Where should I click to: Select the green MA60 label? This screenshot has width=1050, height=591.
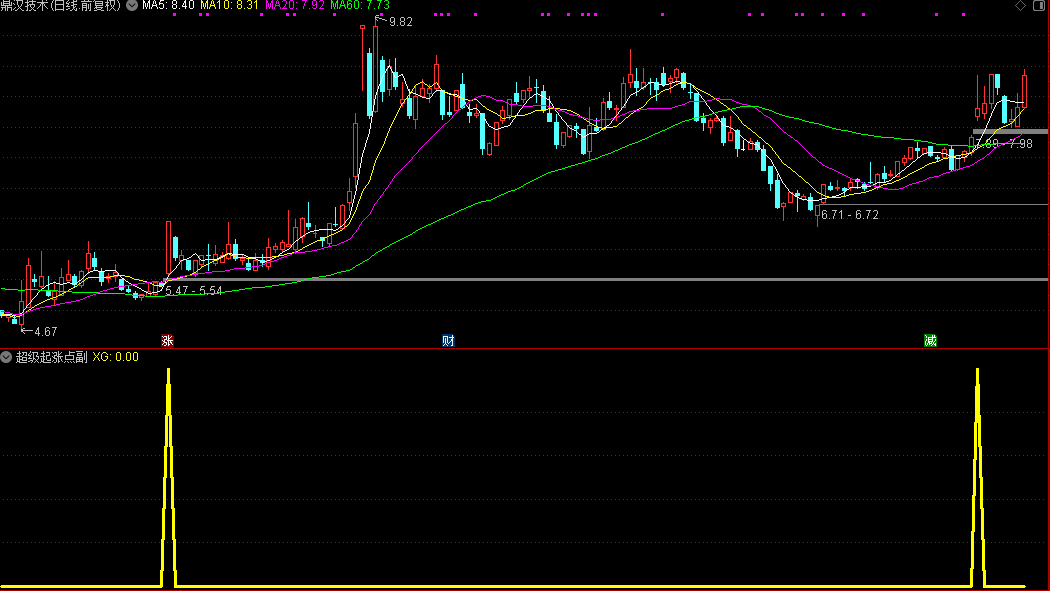[360, 6]
